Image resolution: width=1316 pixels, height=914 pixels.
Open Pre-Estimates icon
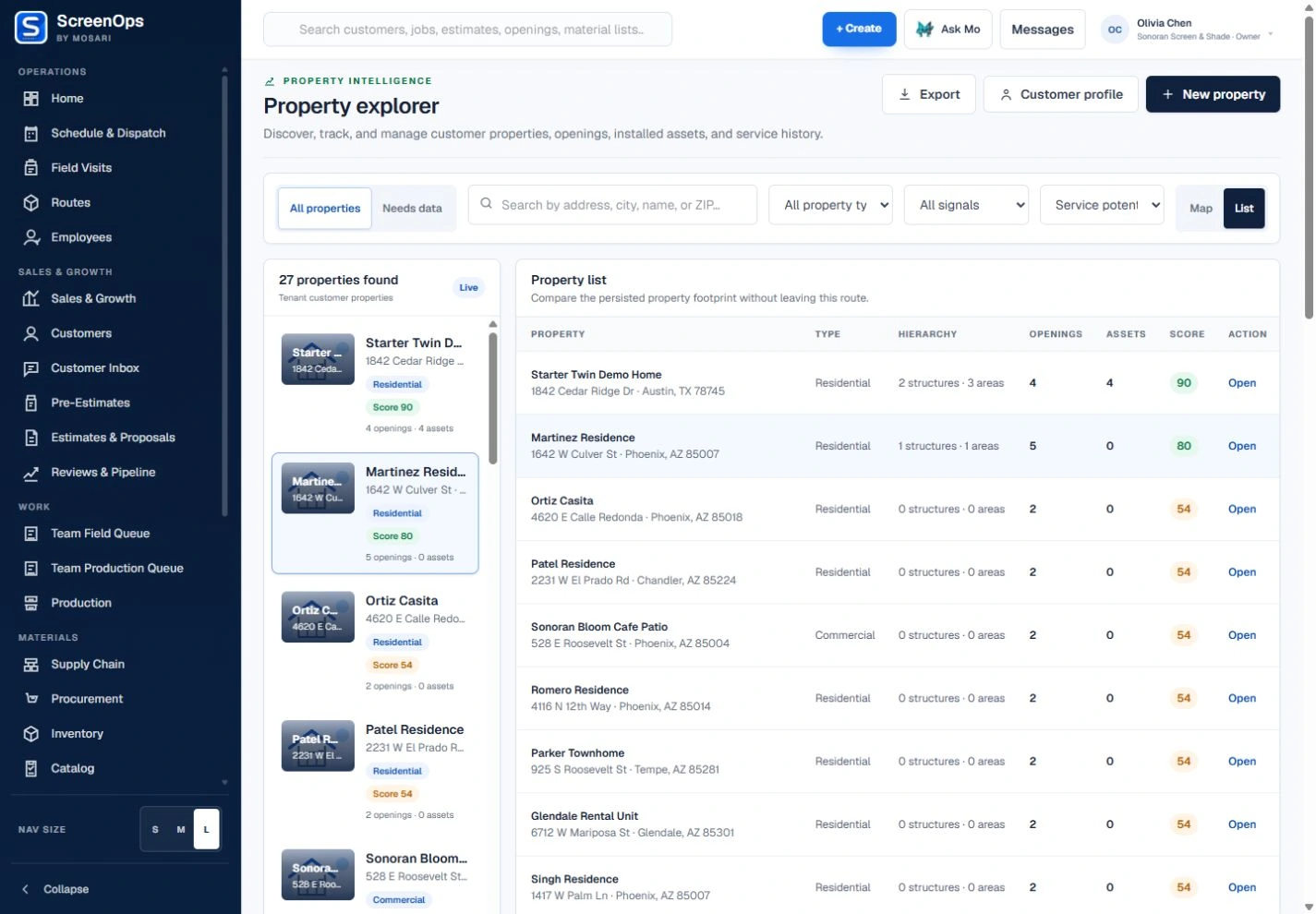[30, 403]
